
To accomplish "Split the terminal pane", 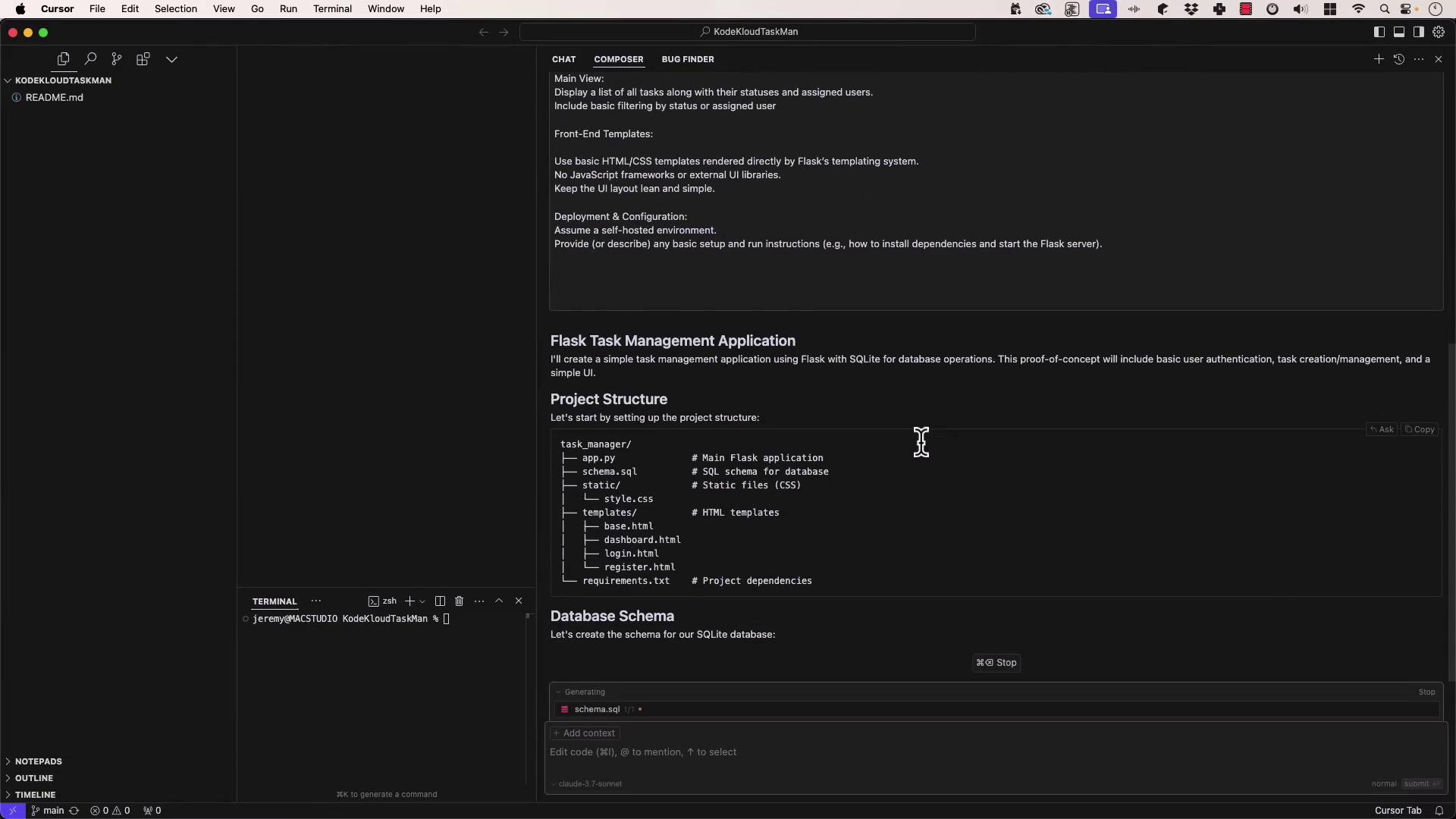I will [440, 601].
